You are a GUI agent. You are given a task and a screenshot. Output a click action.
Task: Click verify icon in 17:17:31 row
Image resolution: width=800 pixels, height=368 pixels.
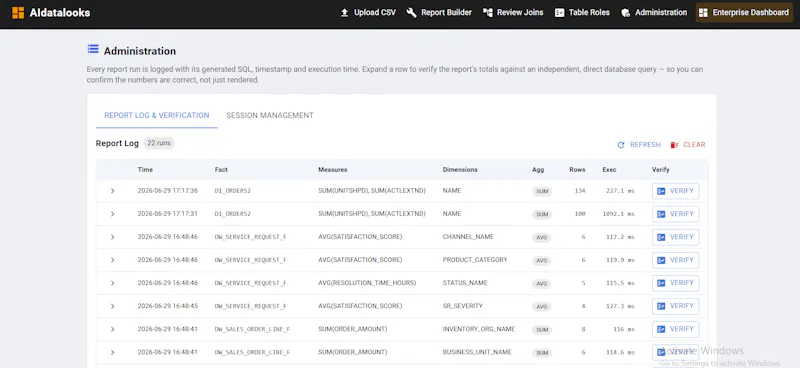[x=661, y=214]
